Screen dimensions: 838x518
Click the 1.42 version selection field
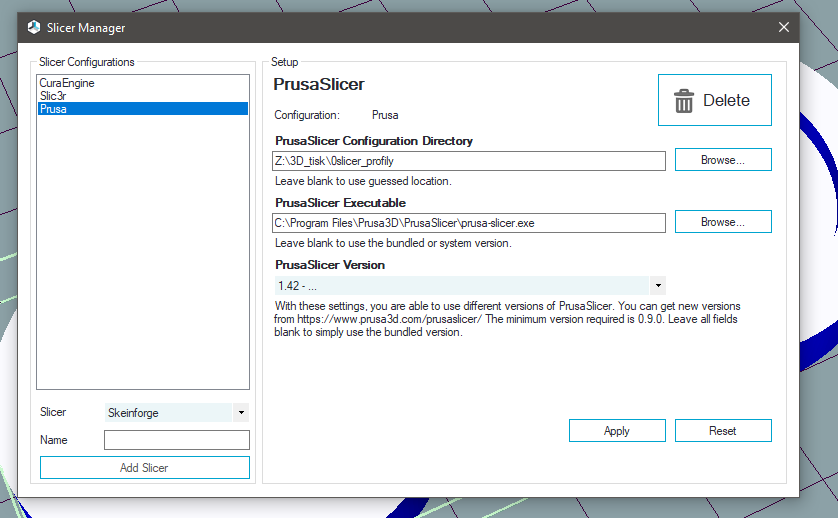pos(460,285)
